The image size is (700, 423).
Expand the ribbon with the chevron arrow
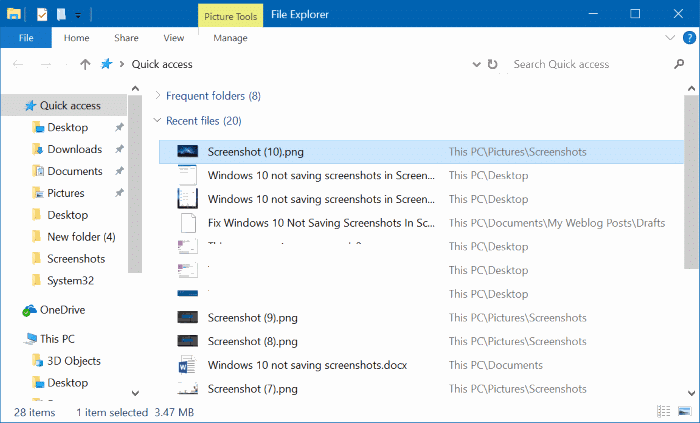pyautogui.click(x=670, y=37)
